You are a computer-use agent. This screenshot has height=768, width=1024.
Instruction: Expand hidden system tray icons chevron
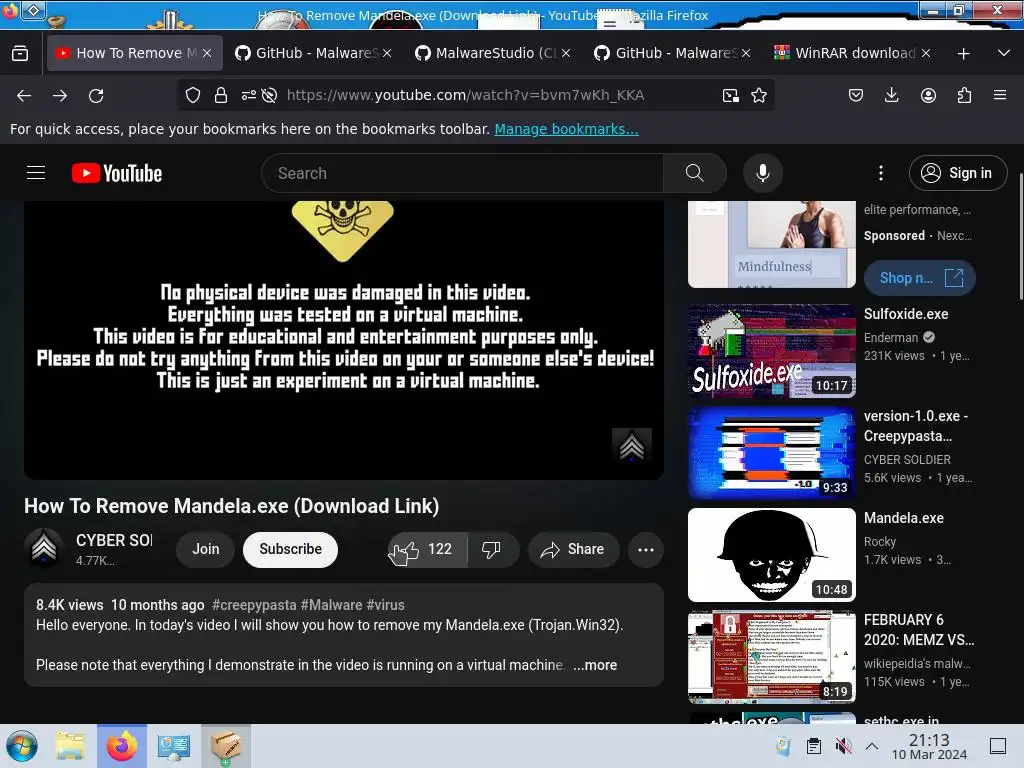871,746
